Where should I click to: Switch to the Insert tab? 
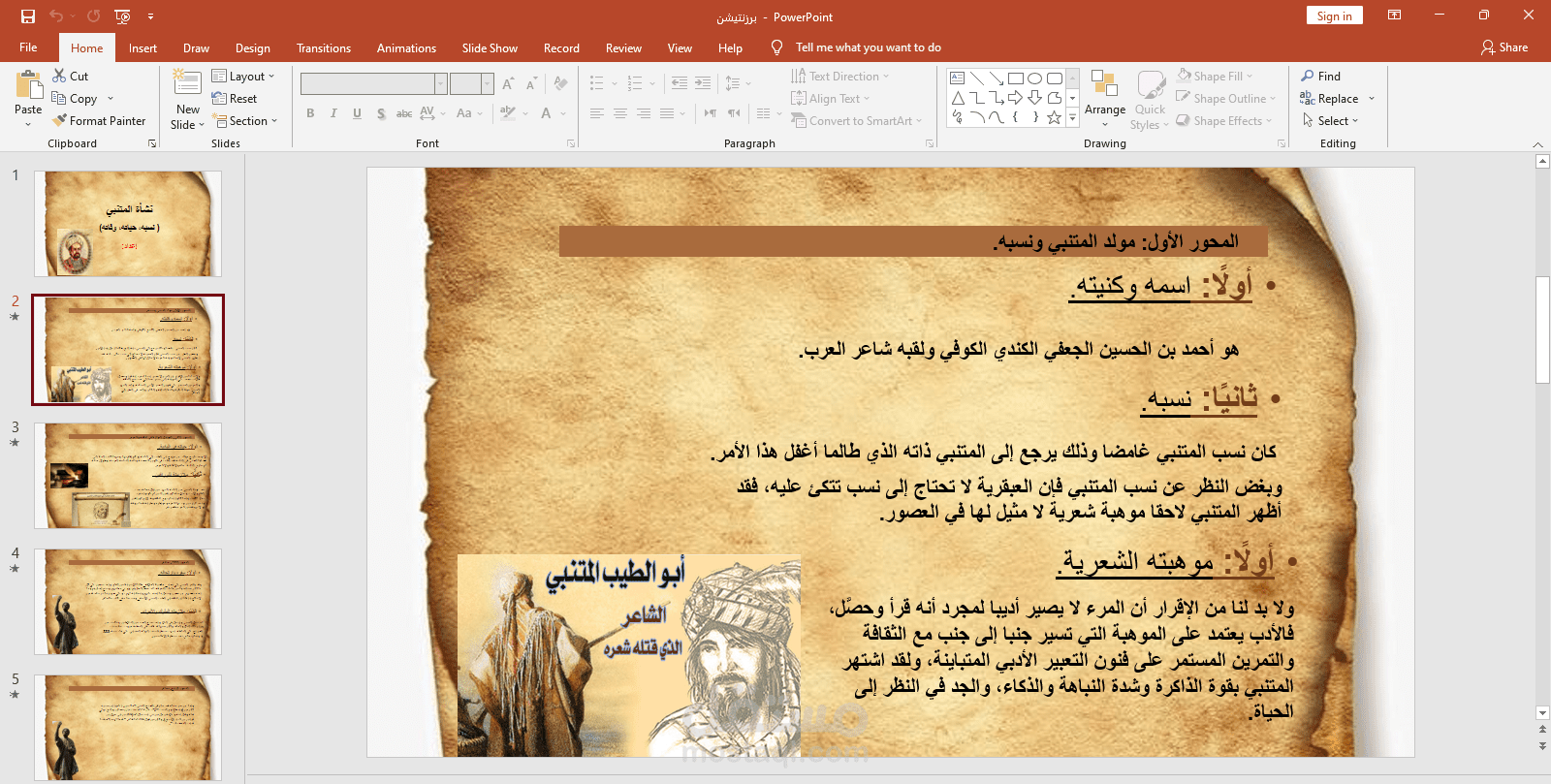(142, 47)
